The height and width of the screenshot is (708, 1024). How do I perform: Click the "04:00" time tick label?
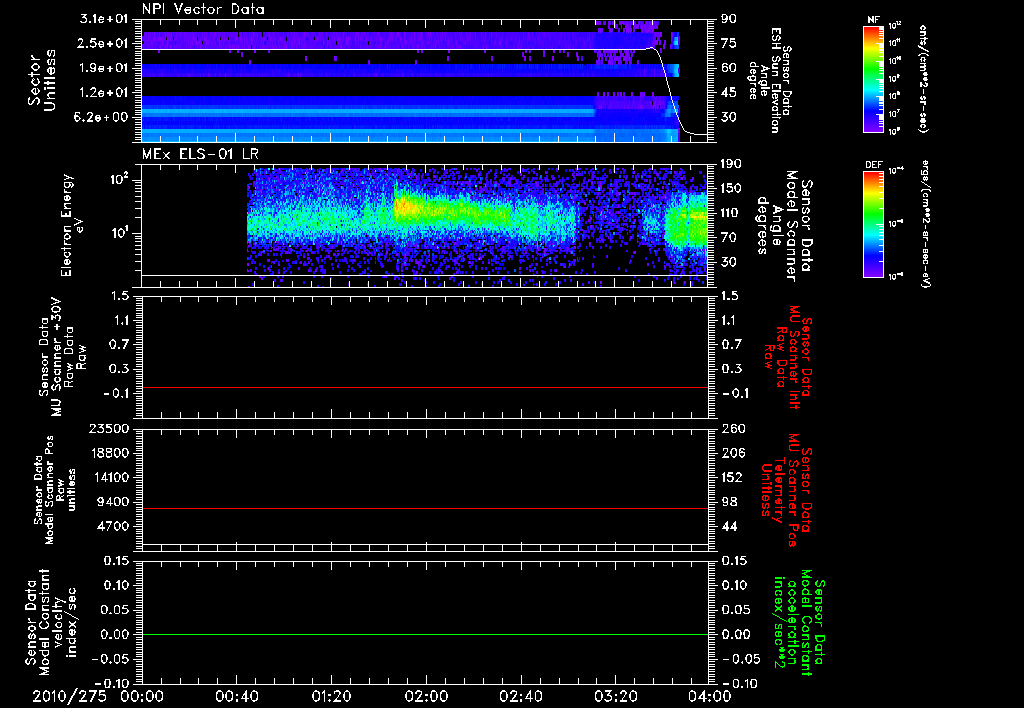(710, 696)
